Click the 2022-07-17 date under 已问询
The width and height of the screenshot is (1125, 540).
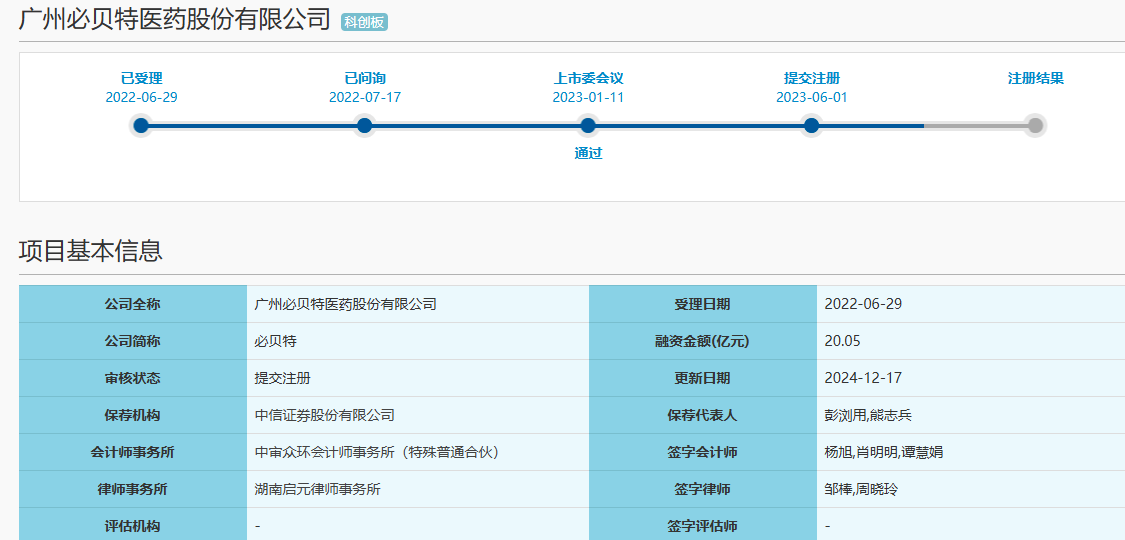[365, 97]
